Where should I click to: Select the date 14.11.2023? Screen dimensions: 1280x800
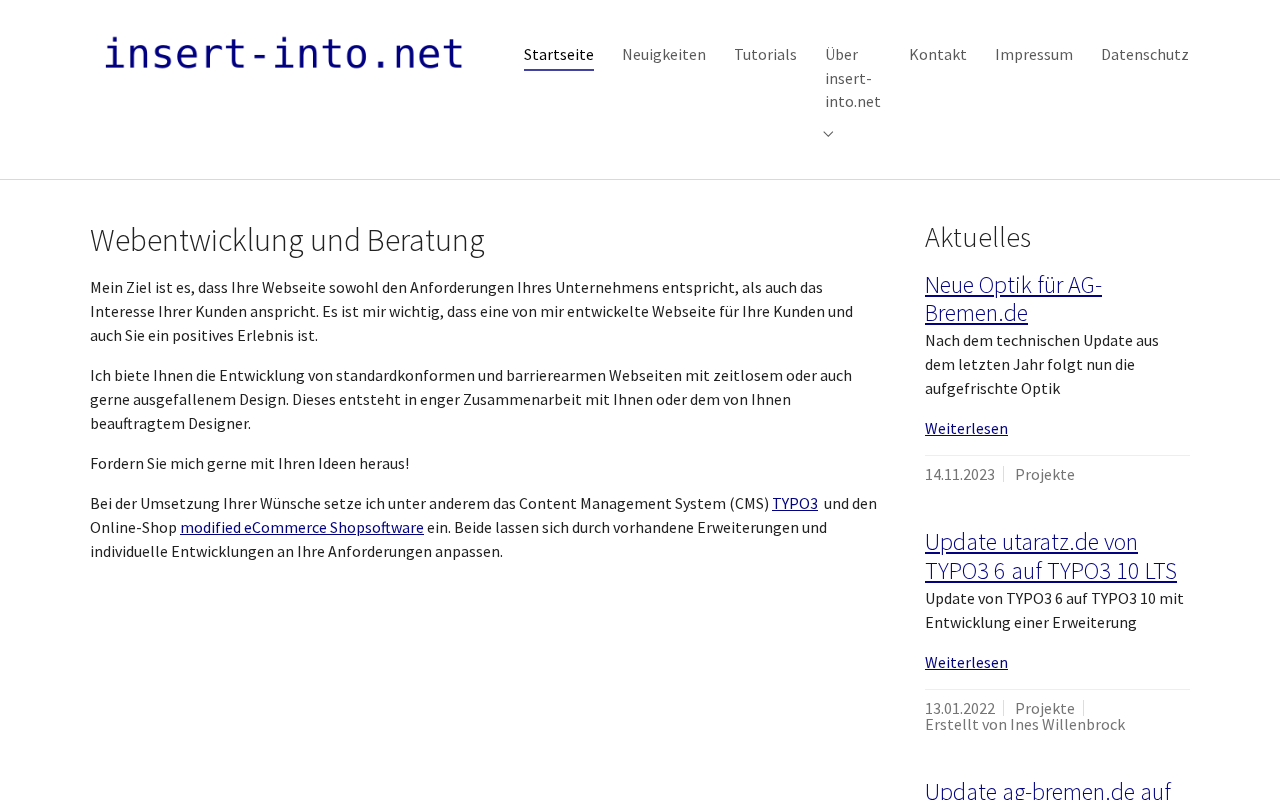(960, 474)
